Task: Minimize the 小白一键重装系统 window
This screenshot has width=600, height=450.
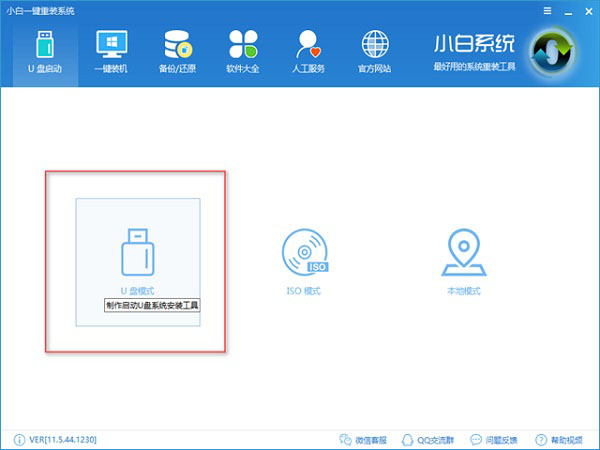Action: pyautogui.click(x=569, y=11)
